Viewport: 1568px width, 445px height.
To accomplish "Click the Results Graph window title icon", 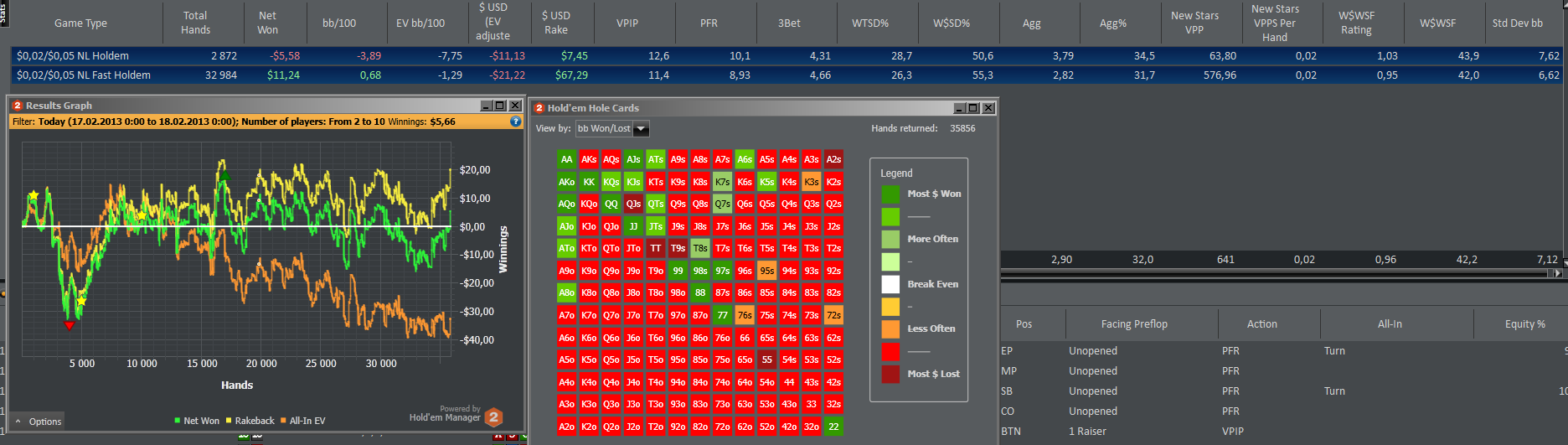I will point(18,106).
